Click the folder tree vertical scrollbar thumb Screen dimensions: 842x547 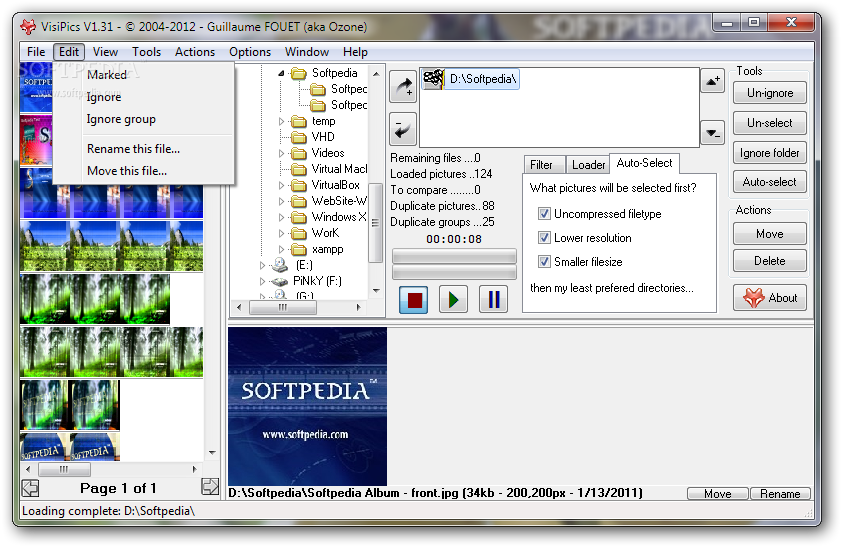tap(375, 223)
